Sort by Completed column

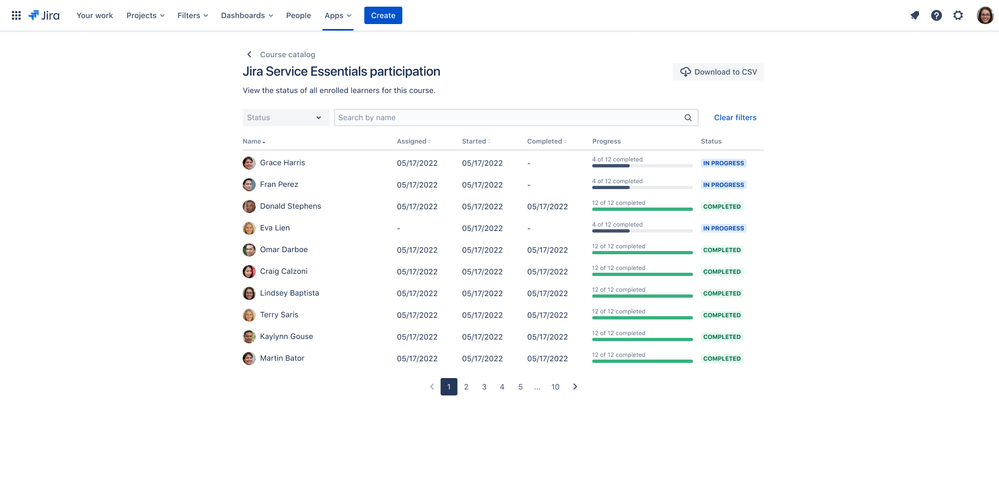click(x=546, y=141)
